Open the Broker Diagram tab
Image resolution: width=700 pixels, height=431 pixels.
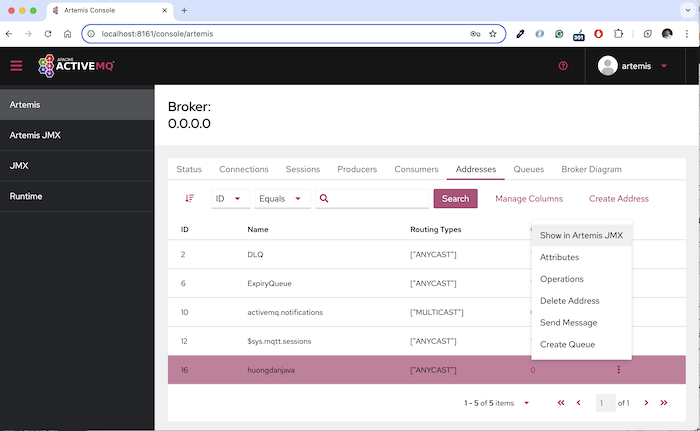pyautogui.click(x=592, y=169)
